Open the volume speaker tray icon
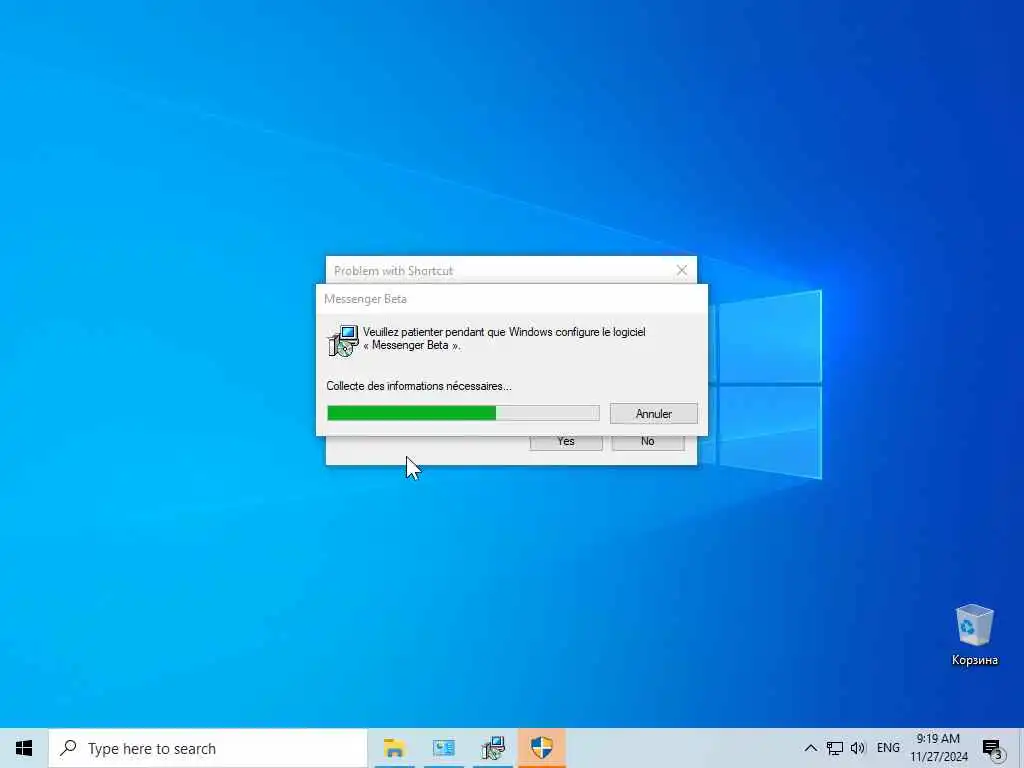Image resolution: width=1024 pixels, height=768 pixels. click(858, 748)
